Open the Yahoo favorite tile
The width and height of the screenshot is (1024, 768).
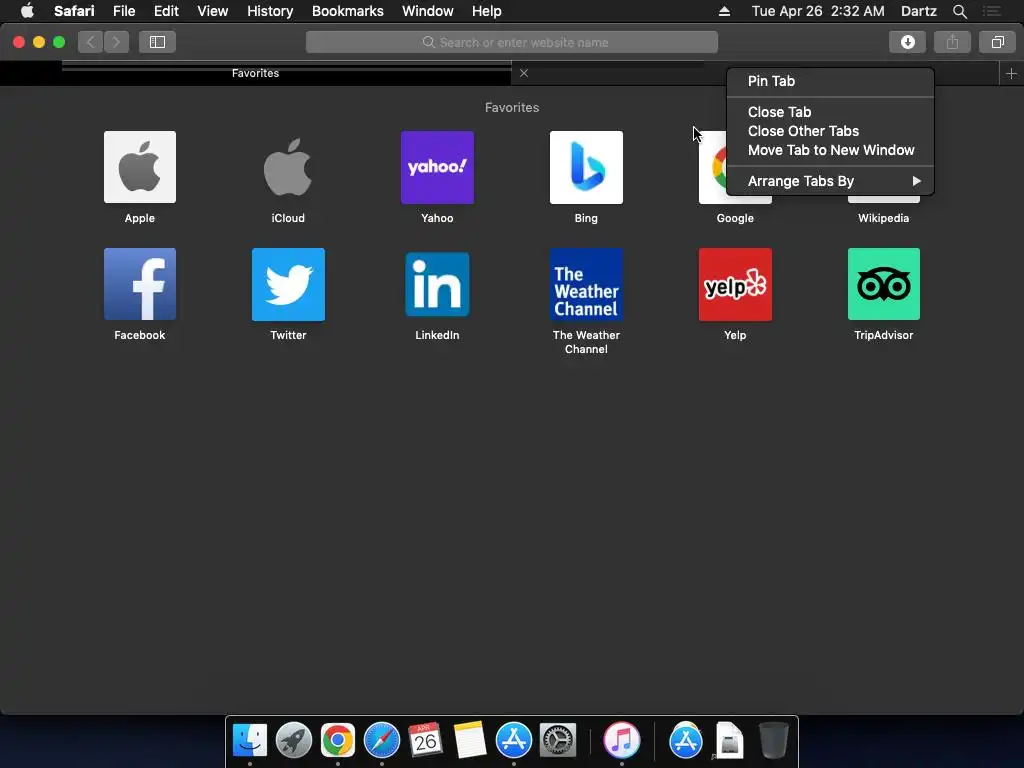click(437, 167)
